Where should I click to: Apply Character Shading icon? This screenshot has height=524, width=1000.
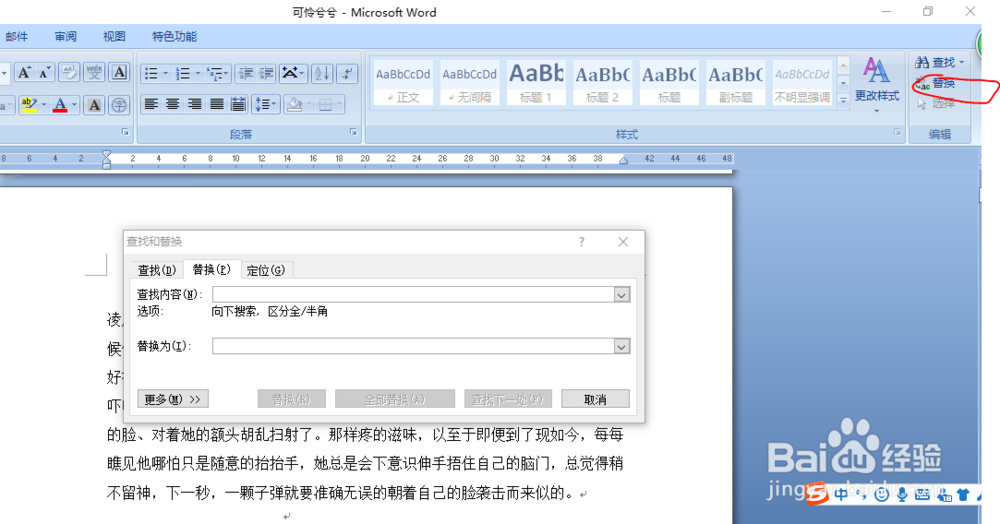94,105
